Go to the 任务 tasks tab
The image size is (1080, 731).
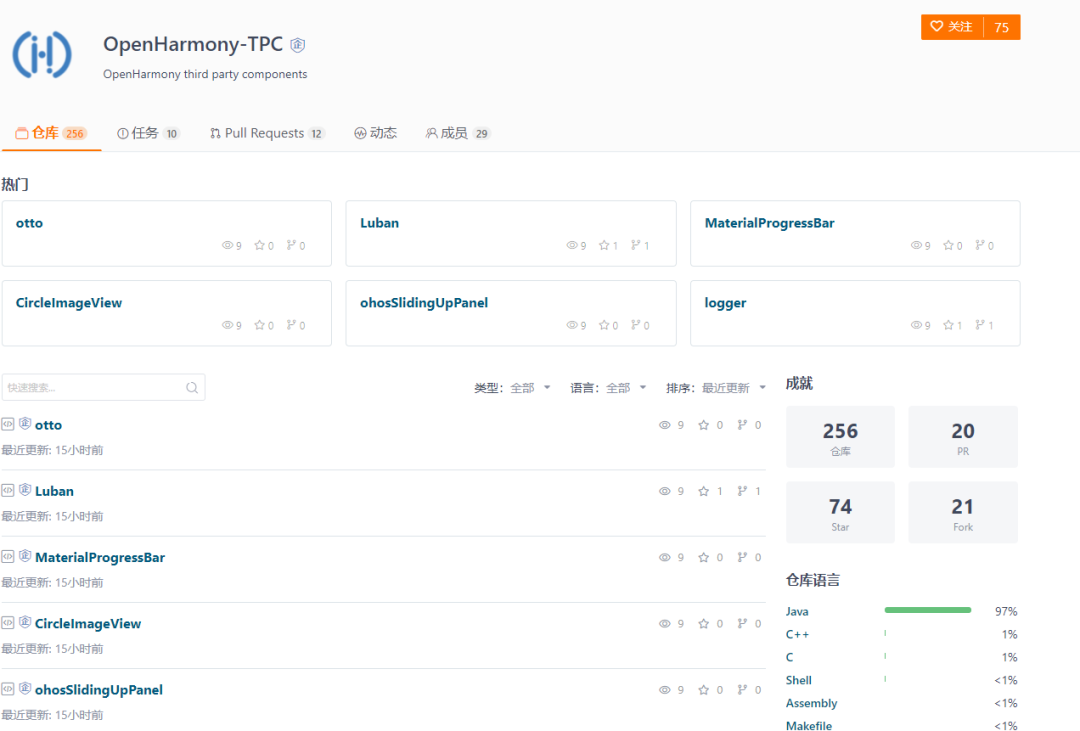pyautogui.click(x=147, y=133)
